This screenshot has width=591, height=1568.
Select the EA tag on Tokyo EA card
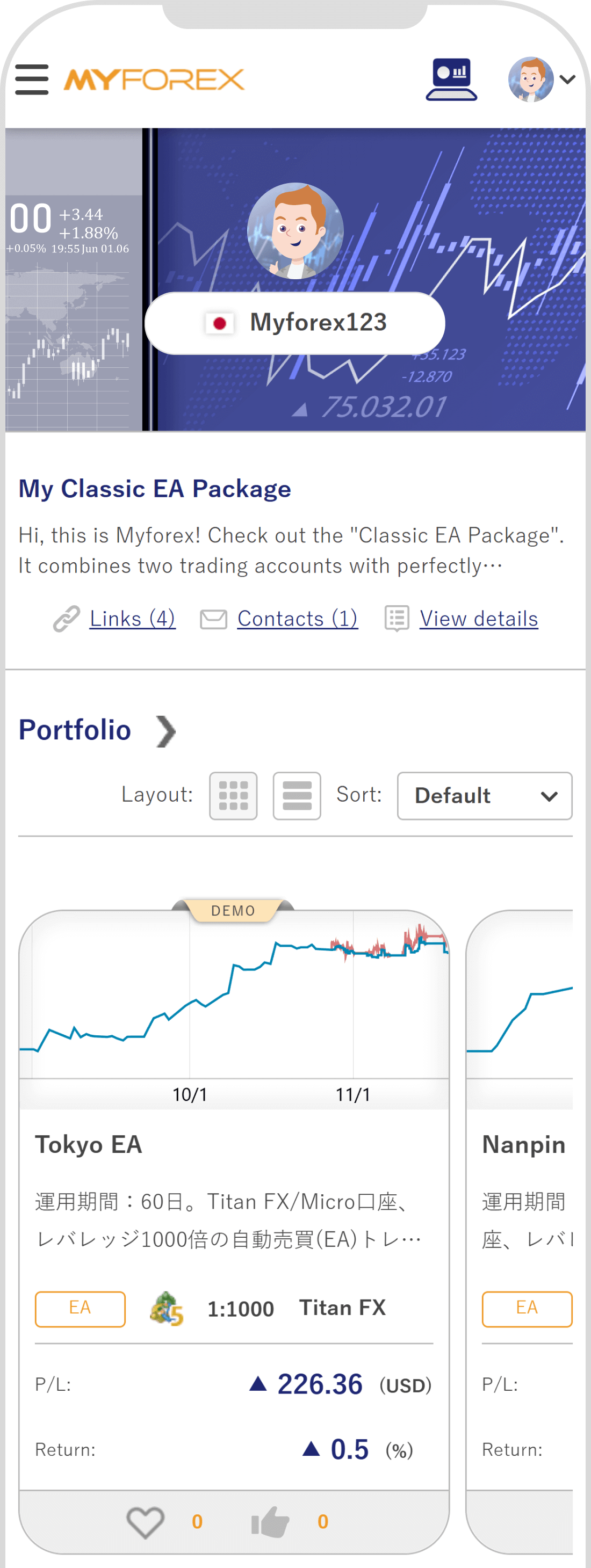(x=80, y=1309)
